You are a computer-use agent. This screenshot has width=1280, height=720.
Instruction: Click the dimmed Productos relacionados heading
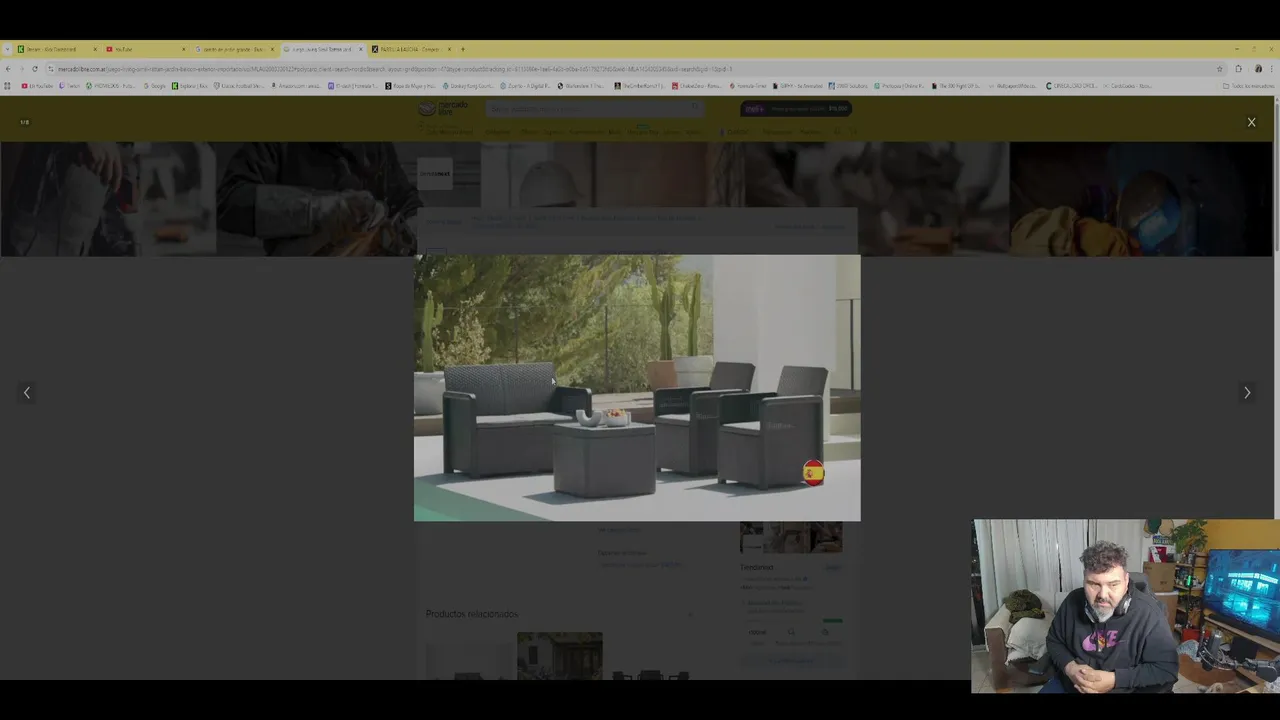[472, 614]
